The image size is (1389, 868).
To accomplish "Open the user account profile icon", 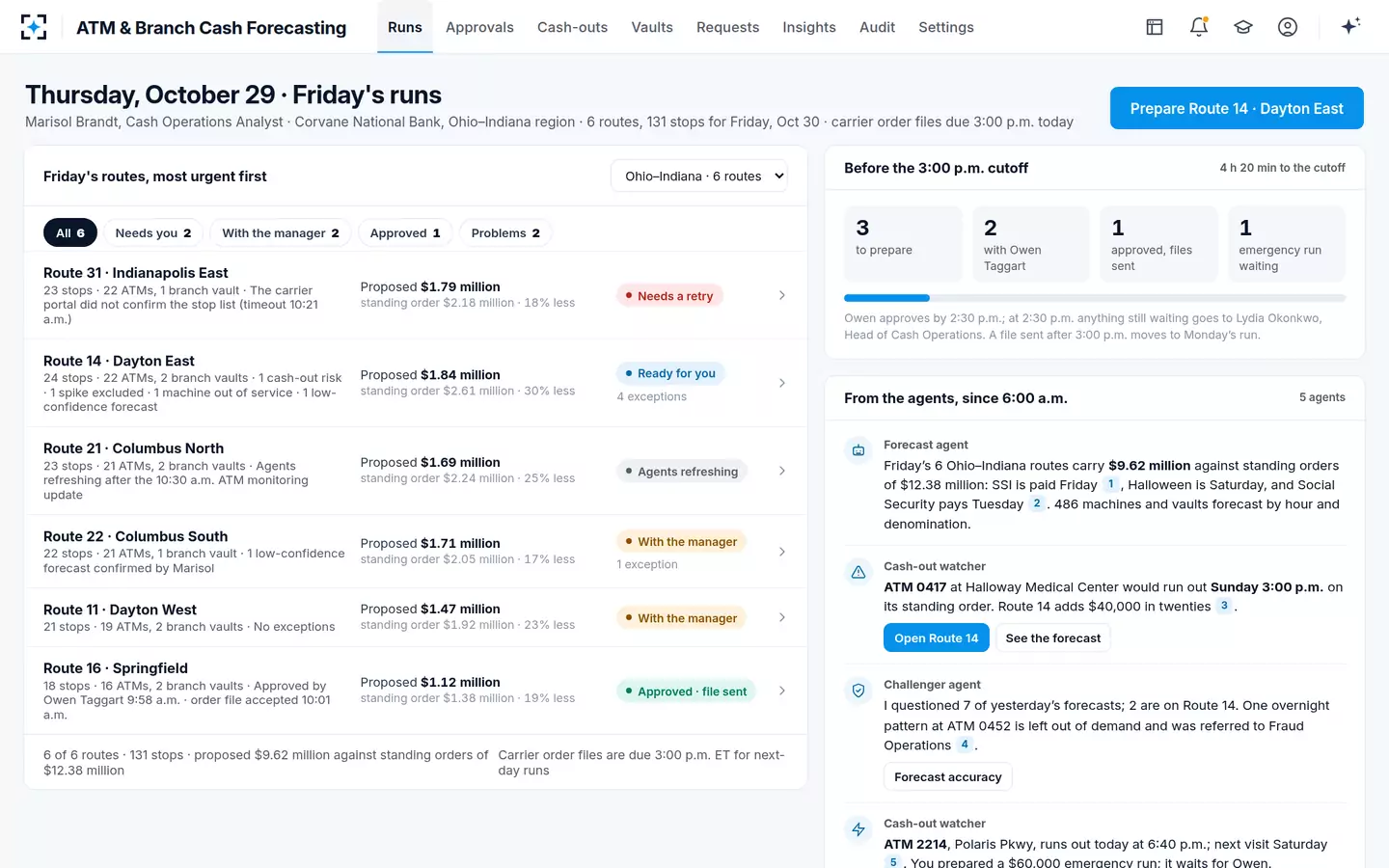I will click(x=1288, y=27).
